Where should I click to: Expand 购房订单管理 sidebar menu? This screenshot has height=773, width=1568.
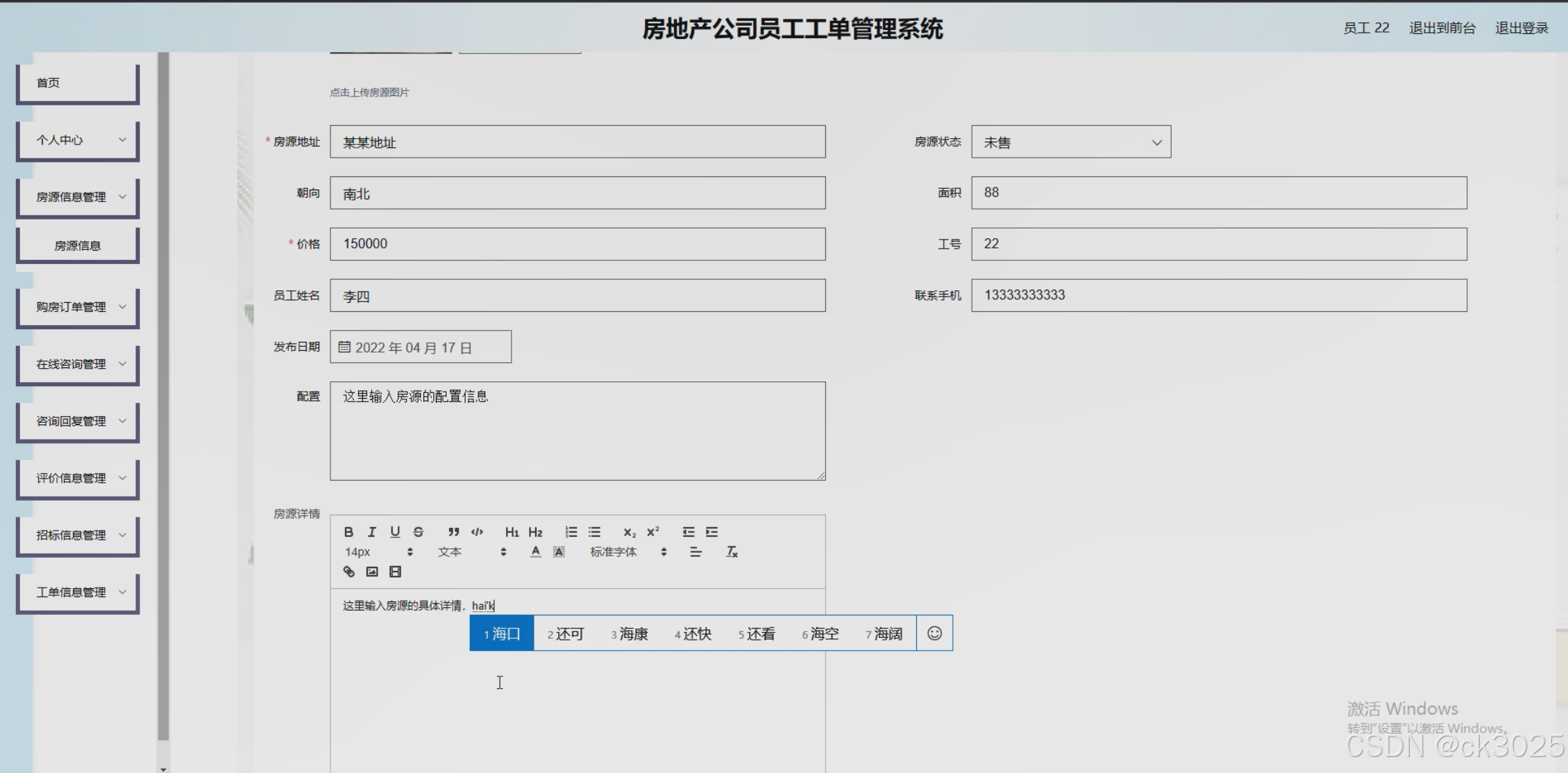click(x=78, y=307)
